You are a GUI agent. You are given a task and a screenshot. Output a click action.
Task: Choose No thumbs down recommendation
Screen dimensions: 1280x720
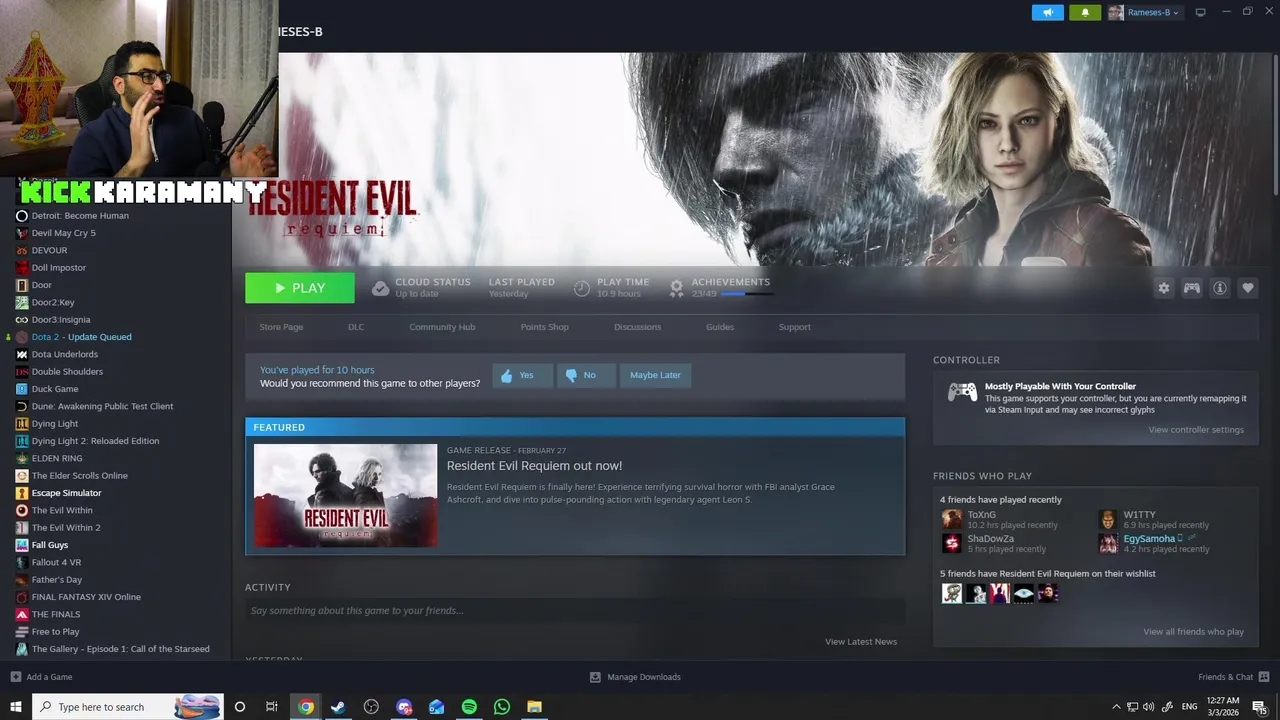click(x=585, y=375)
